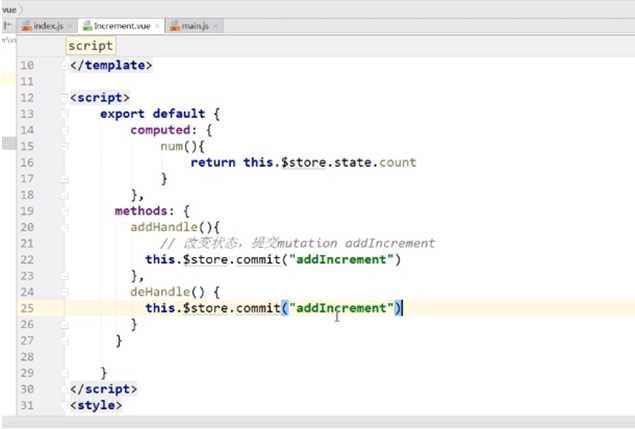Click the closing </script> tag

click(x=103, y=389)
